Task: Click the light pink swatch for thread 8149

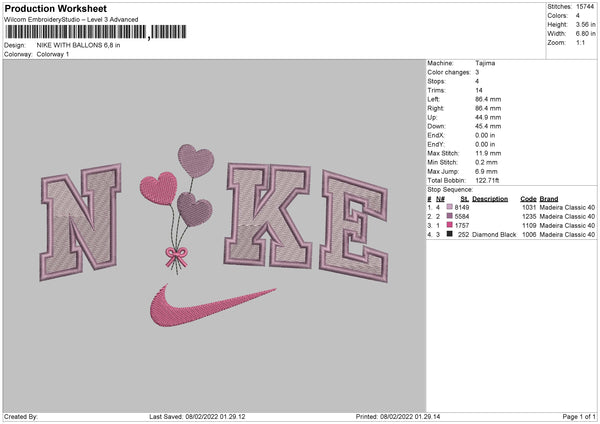Action: click(450, 207)
